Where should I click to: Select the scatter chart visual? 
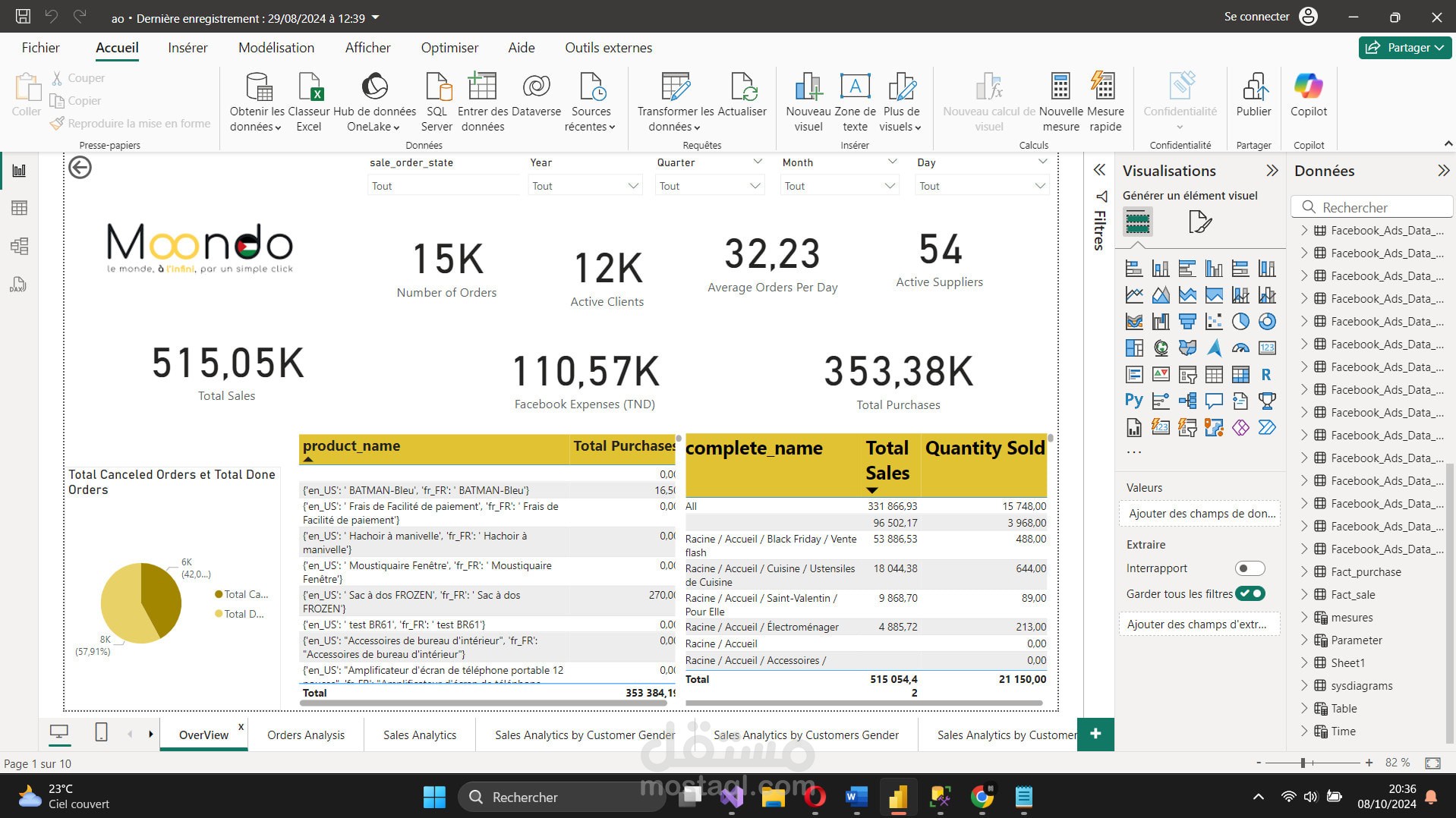[x=1214, y=322]
